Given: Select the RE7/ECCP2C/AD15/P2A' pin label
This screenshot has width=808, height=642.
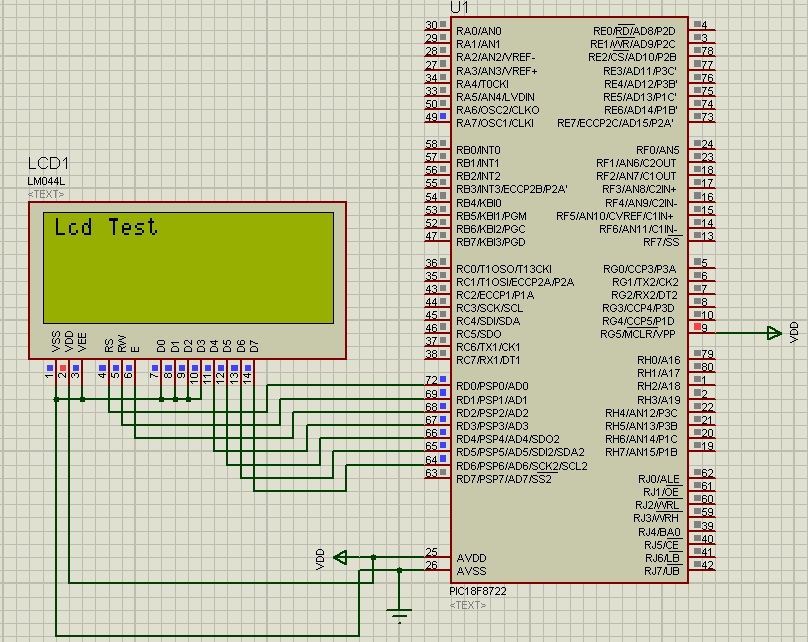Looking at the screenshot, I should 615,123.
